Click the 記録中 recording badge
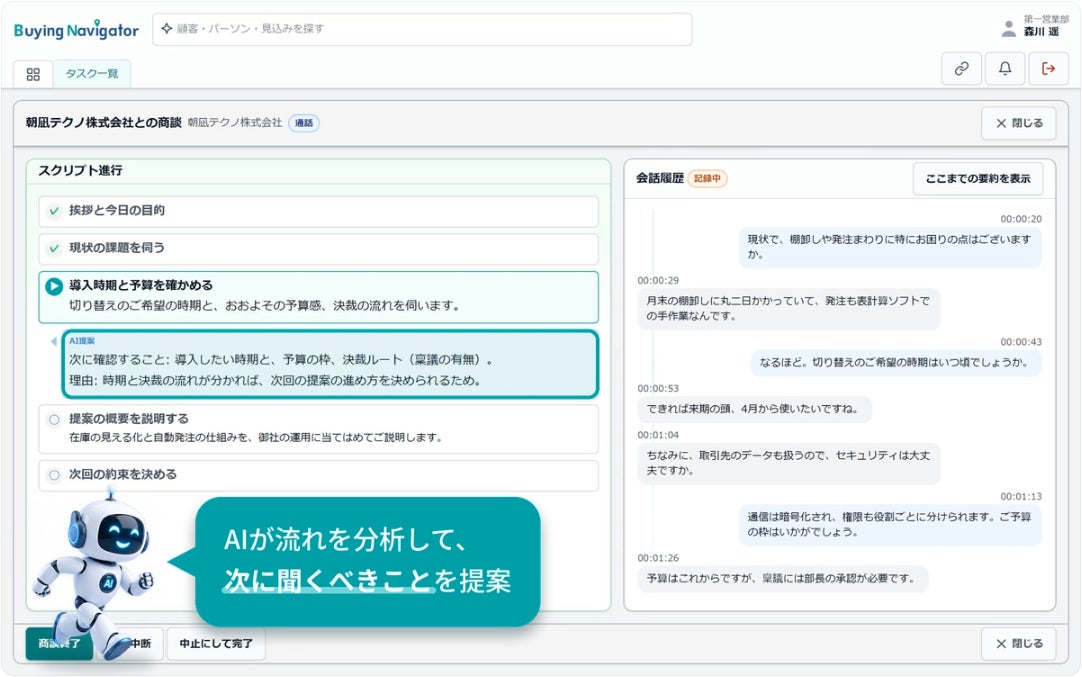 707,179
